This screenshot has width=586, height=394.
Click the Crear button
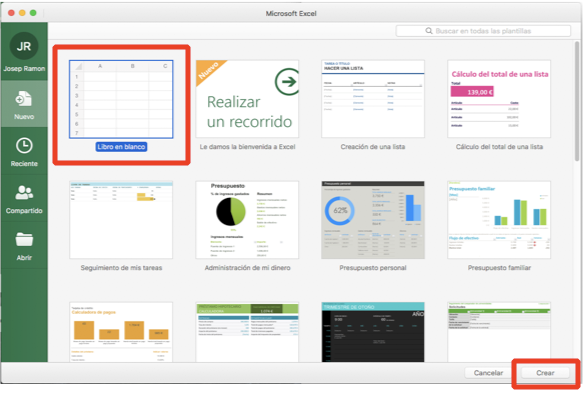click(x=545, y=373)
